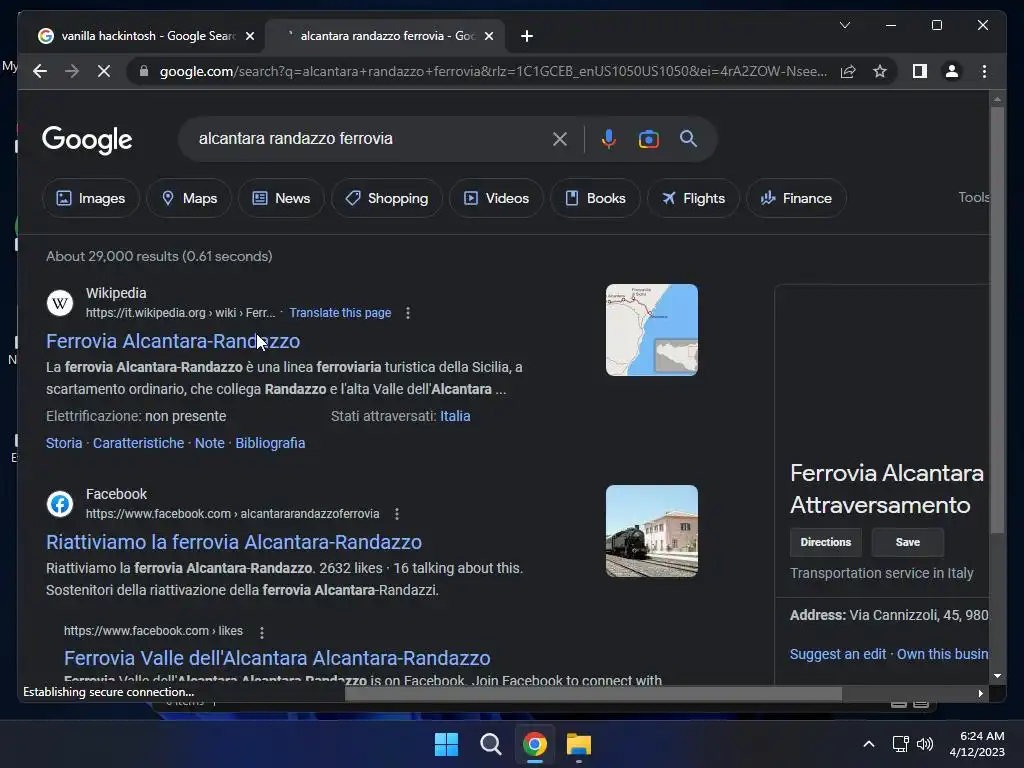Switch to vanilla hackintosh tab
The image size is (1024, 768).
tap(146, 36)
